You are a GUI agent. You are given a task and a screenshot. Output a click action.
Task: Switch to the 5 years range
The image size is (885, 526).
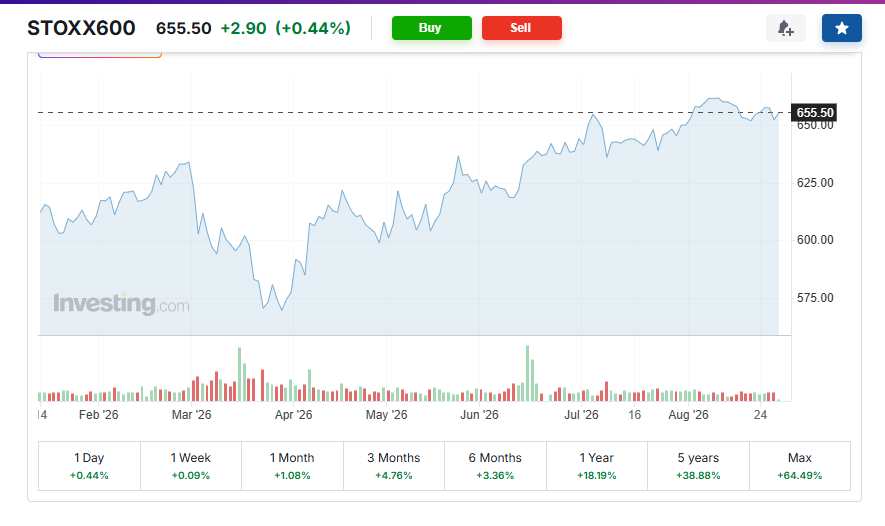[x=698, y=466]
